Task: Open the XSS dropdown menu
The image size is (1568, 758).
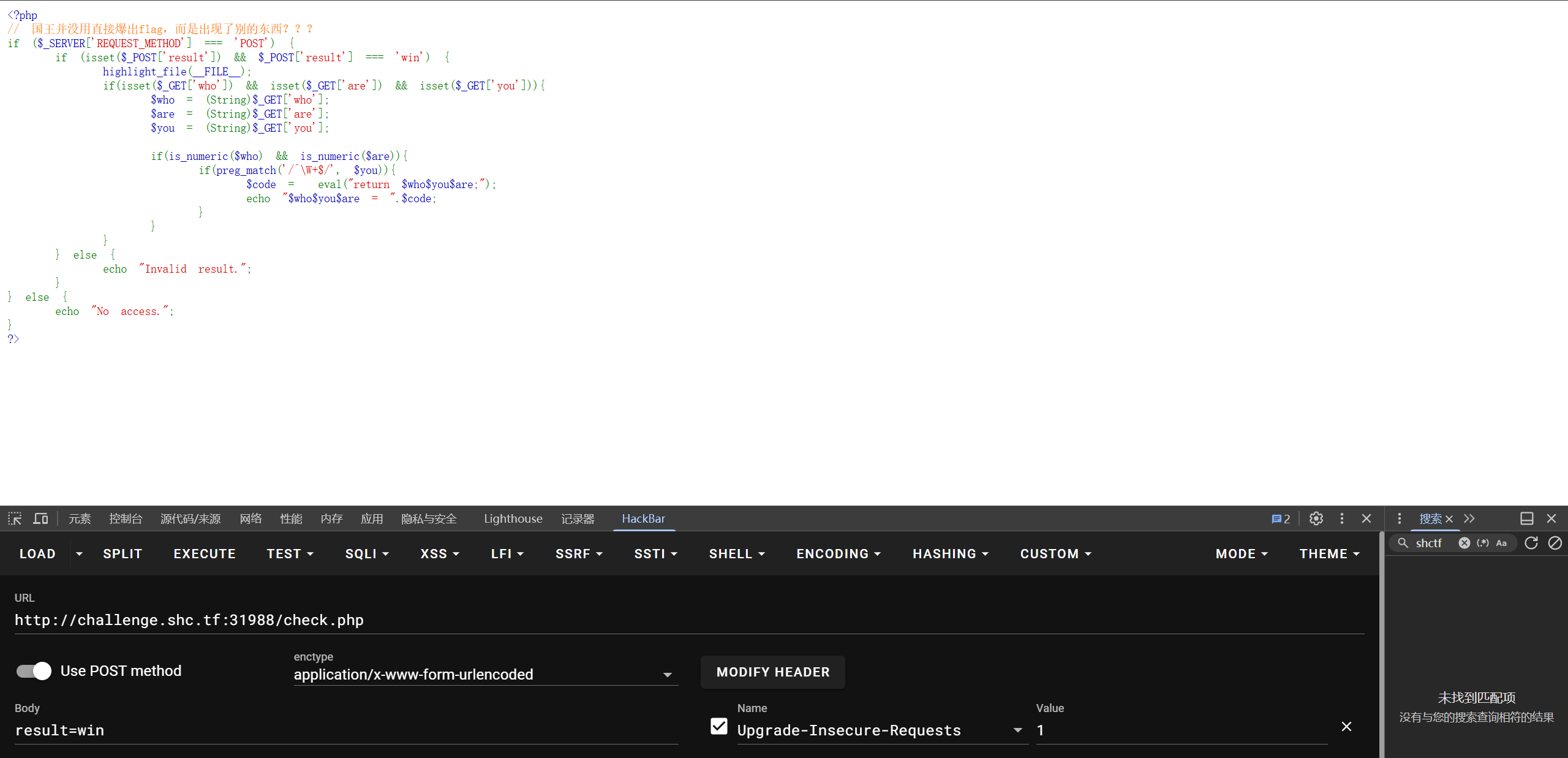Action: [440, 553]
